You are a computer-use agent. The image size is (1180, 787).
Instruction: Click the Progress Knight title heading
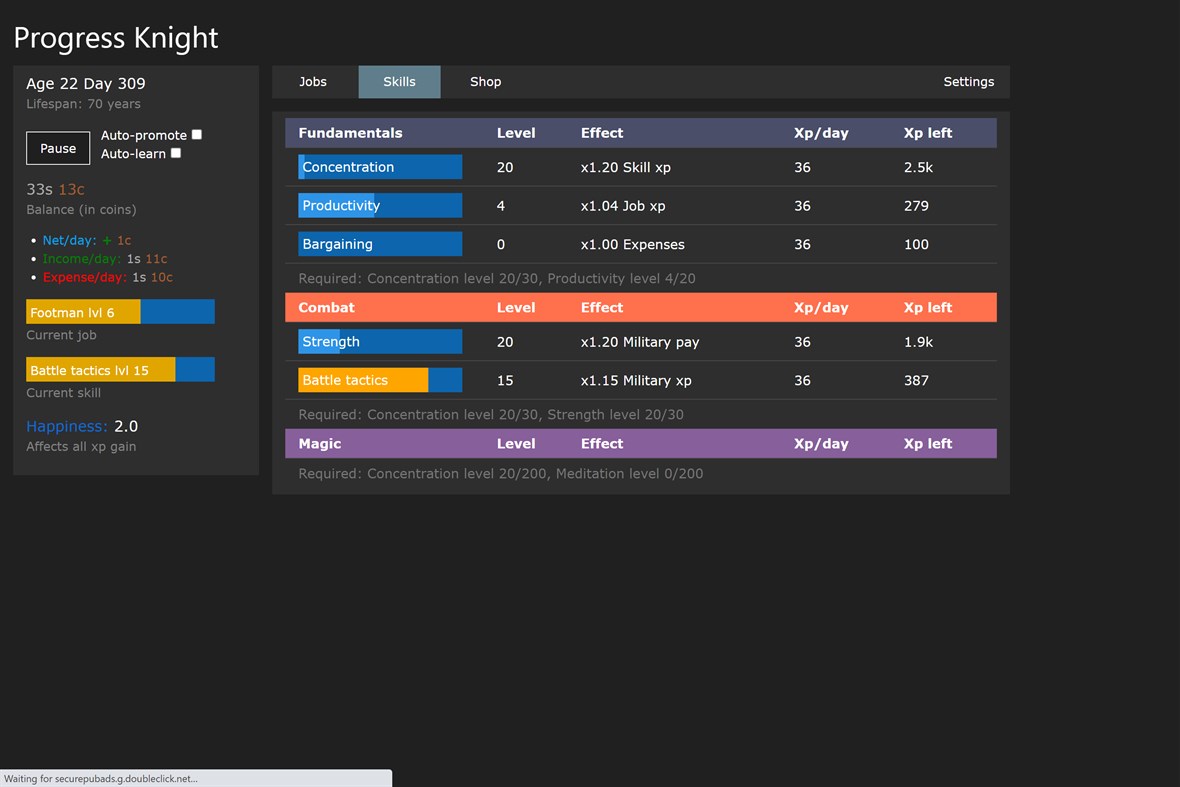(x=115, y=38)
